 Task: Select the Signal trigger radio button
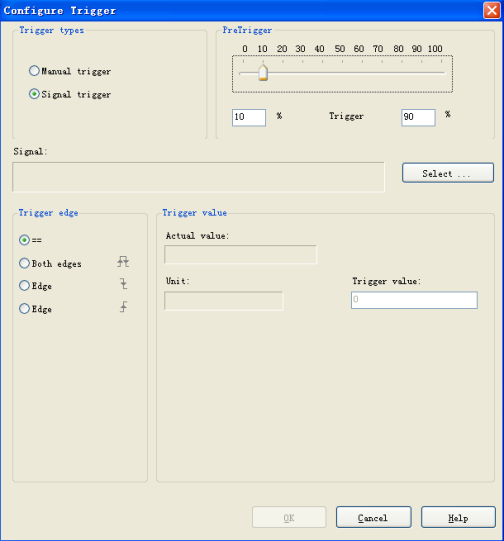pyautogui.click(x=34, y=94)
